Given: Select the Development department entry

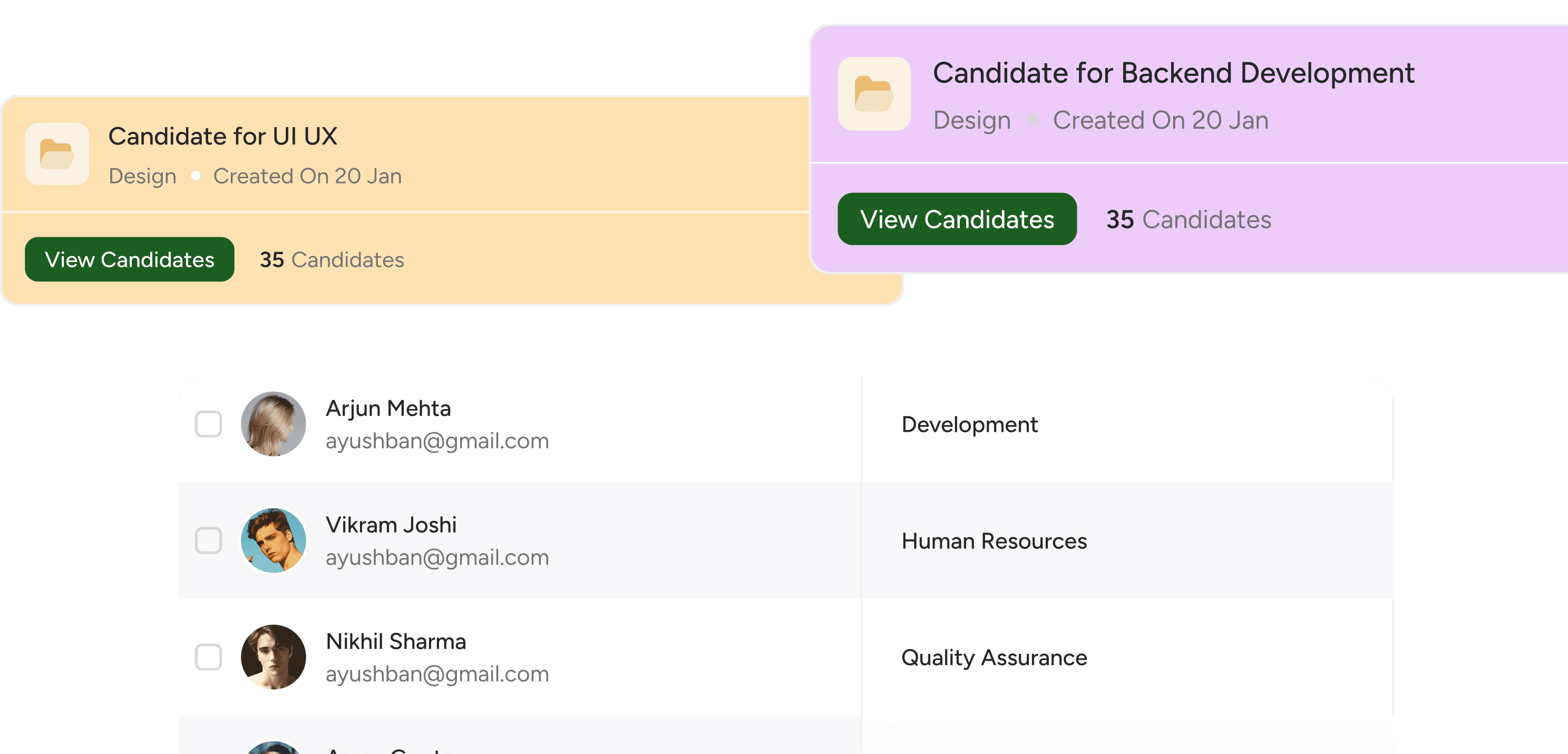Looking at the screenshot, I should pos(970,424).
